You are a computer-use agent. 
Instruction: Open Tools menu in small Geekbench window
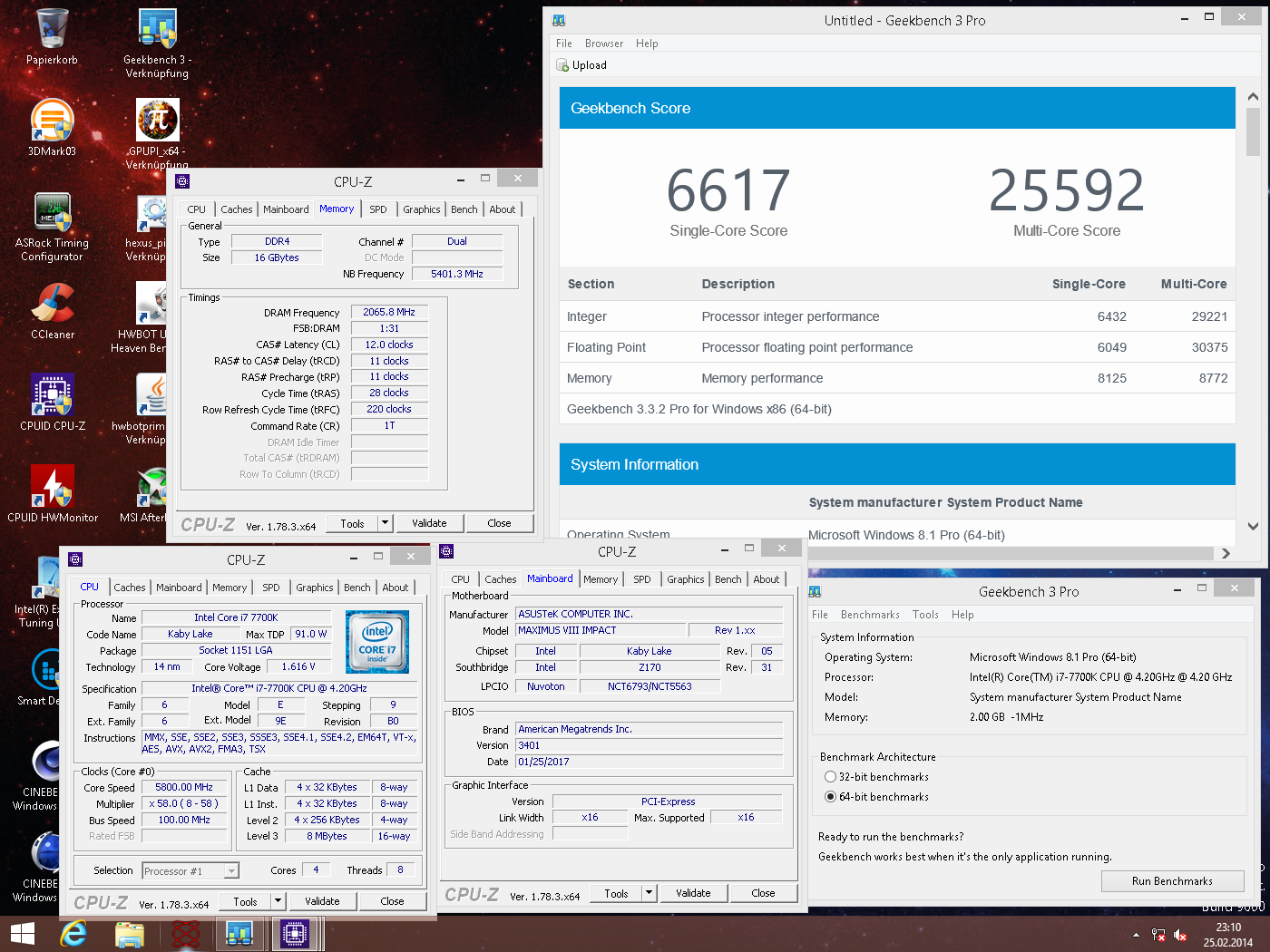click(925, 615)
